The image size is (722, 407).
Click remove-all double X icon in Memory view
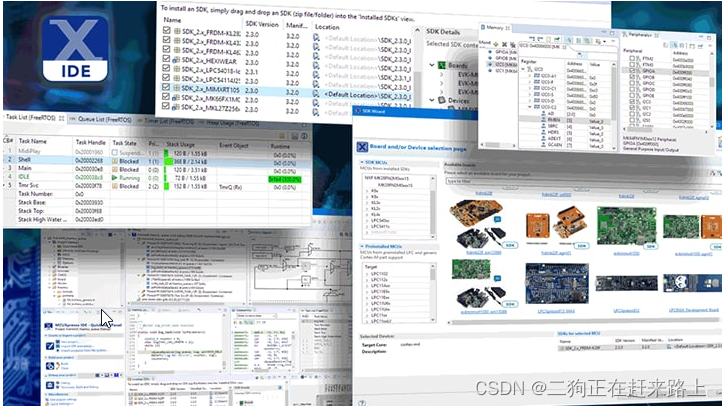click(x=512, y=45)
